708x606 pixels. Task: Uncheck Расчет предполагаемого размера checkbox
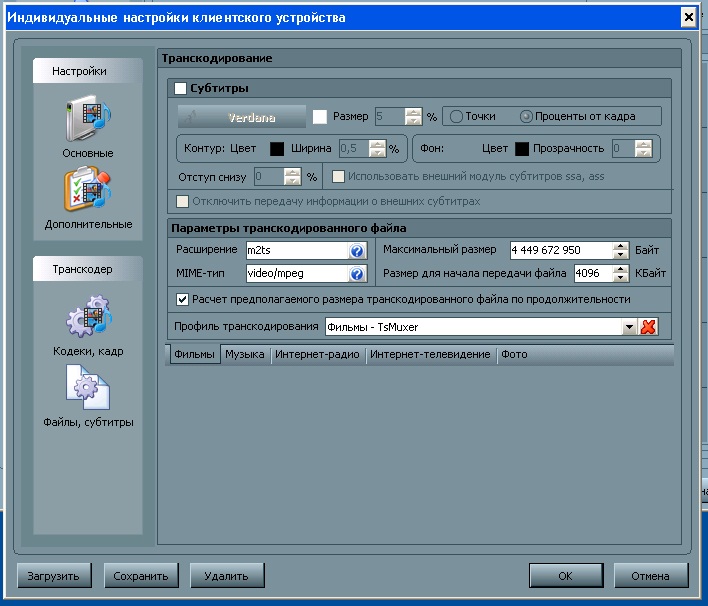(x=182, y=299)
